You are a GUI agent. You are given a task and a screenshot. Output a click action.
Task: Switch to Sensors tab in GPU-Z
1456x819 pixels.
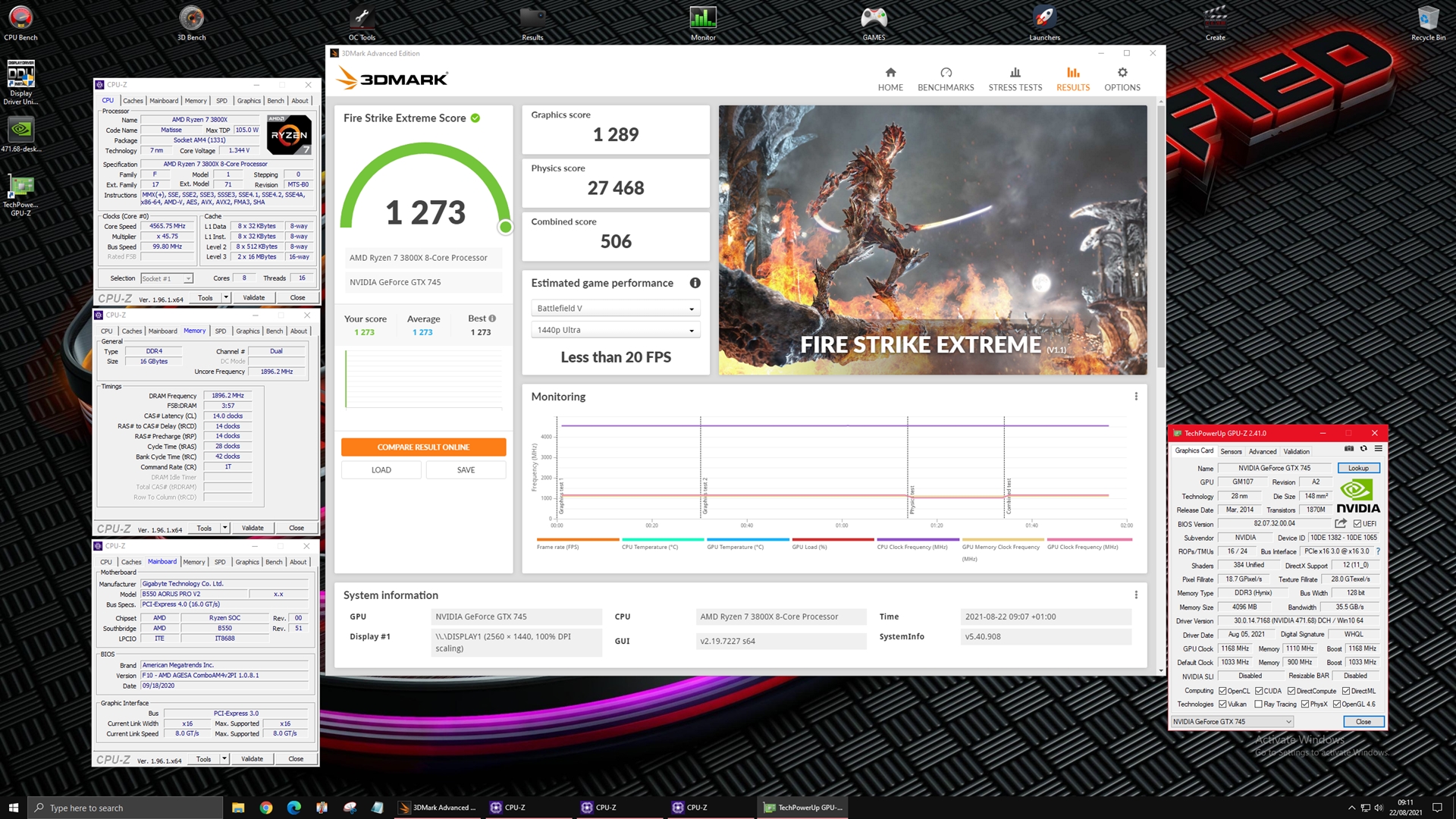click(x=1231, y=451)
